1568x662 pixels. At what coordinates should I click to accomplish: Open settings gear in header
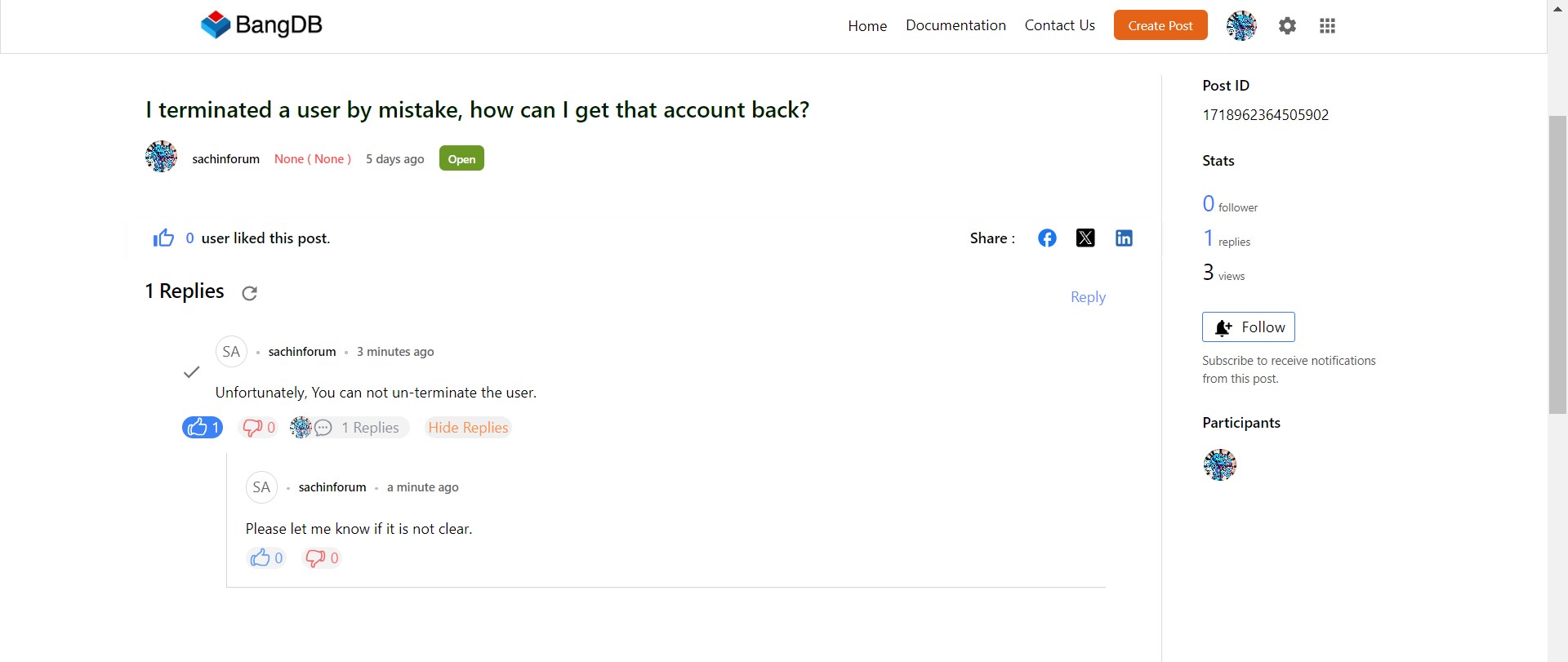click(x=1287, y=26)
